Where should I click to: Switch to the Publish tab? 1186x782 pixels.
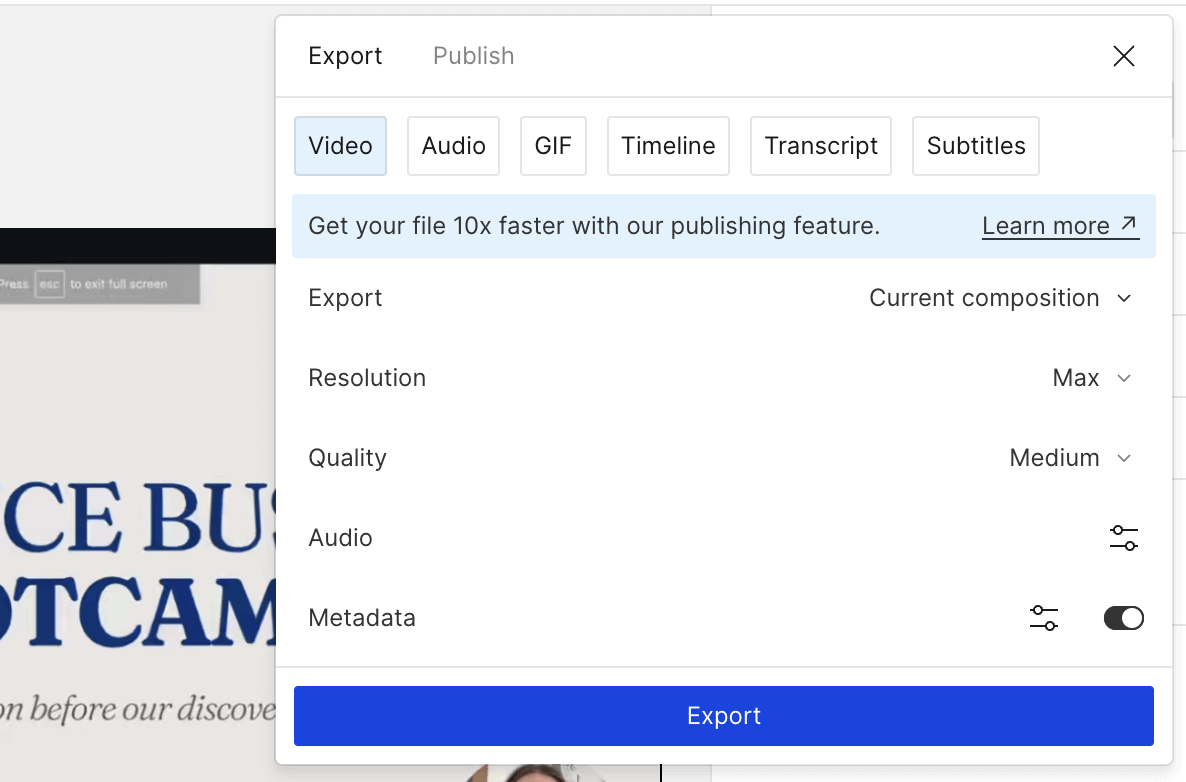coord(473,55)
